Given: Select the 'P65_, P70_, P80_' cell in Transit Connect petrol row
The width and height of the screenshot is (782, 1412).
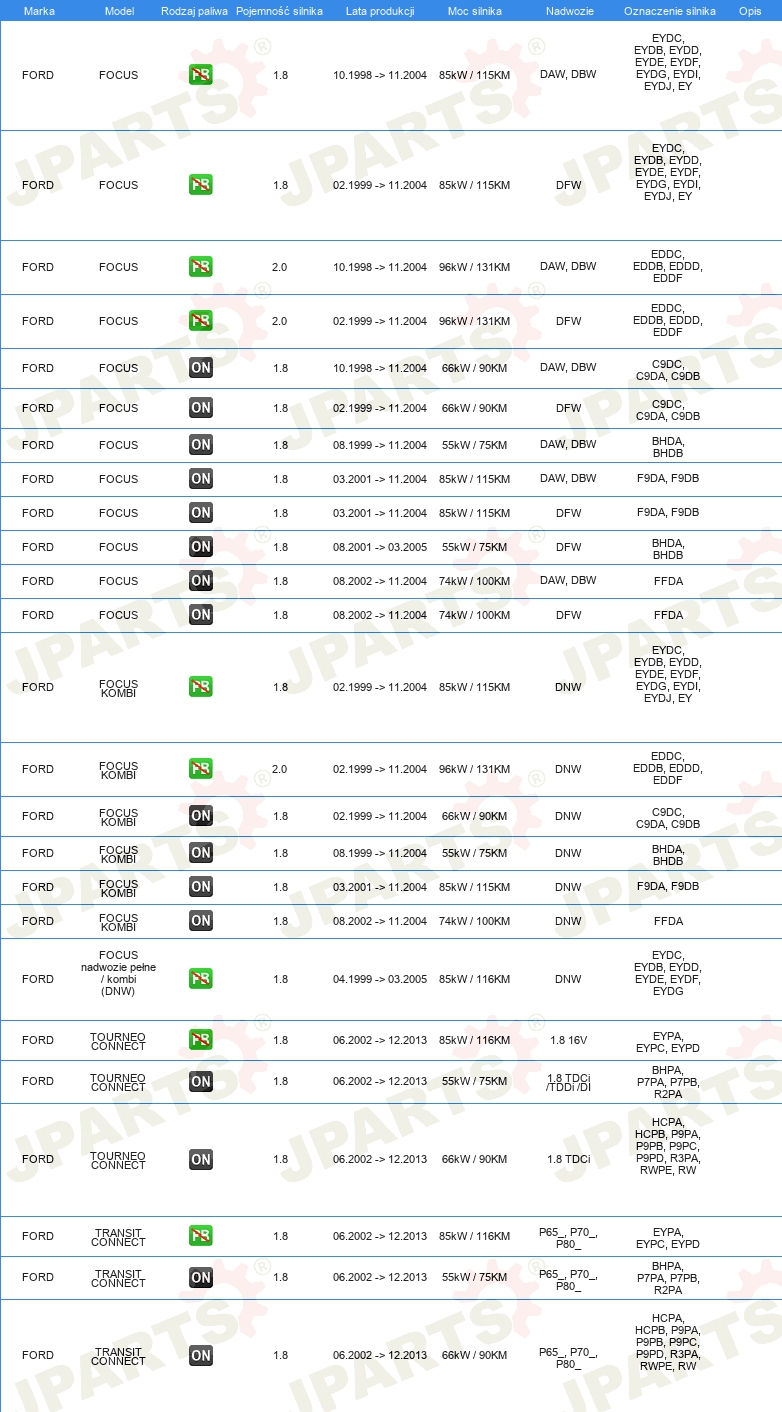Looking at the screenshot, I should (568, 1238).
